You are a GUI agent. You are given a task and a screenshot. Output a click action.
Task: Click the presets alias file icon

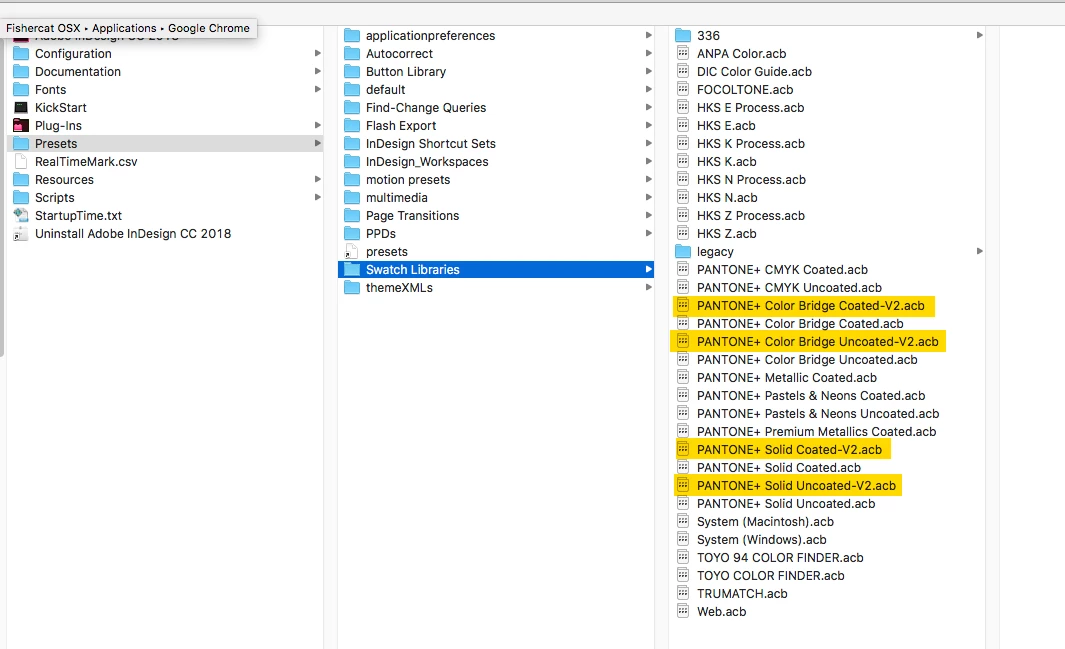coord(351,251)
